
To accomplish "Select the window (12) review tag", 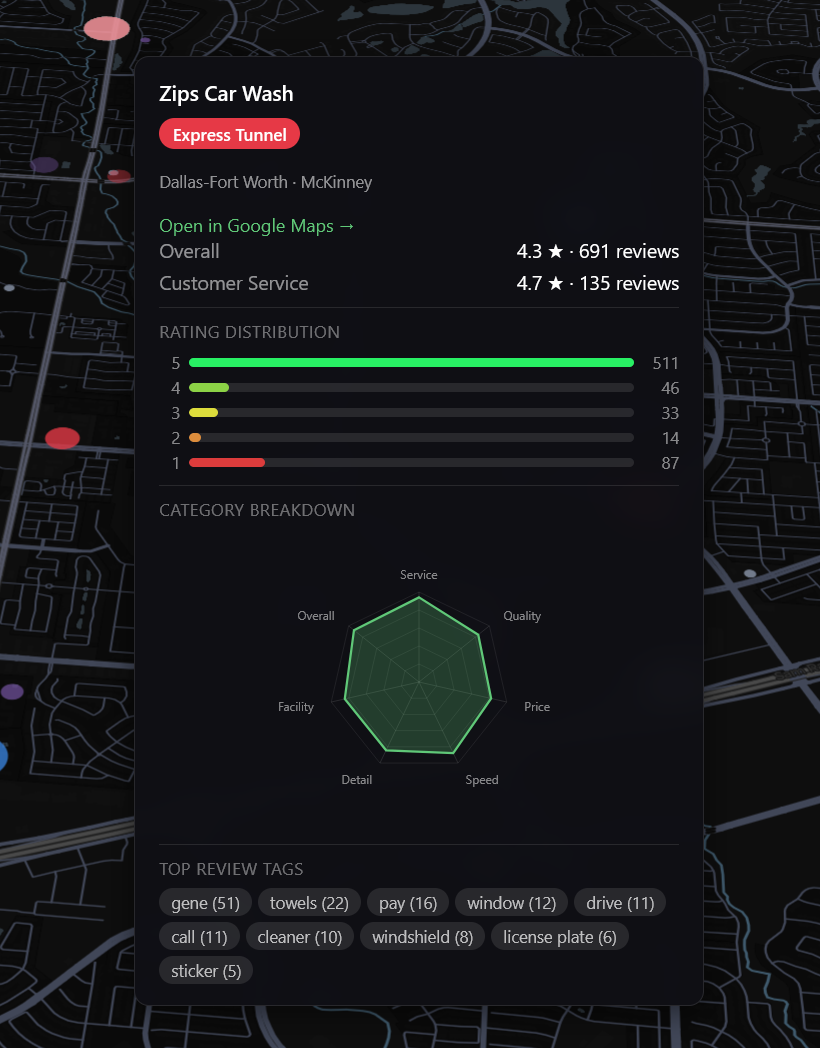I will [511, 903].
